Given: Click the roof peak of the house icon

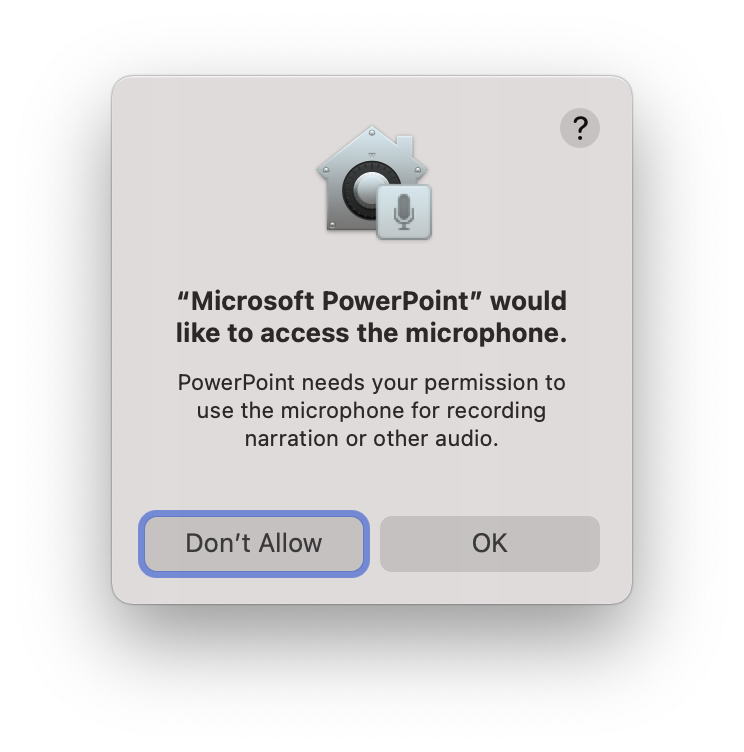Looking at the screenshot, I should click(x=372, y=131).
